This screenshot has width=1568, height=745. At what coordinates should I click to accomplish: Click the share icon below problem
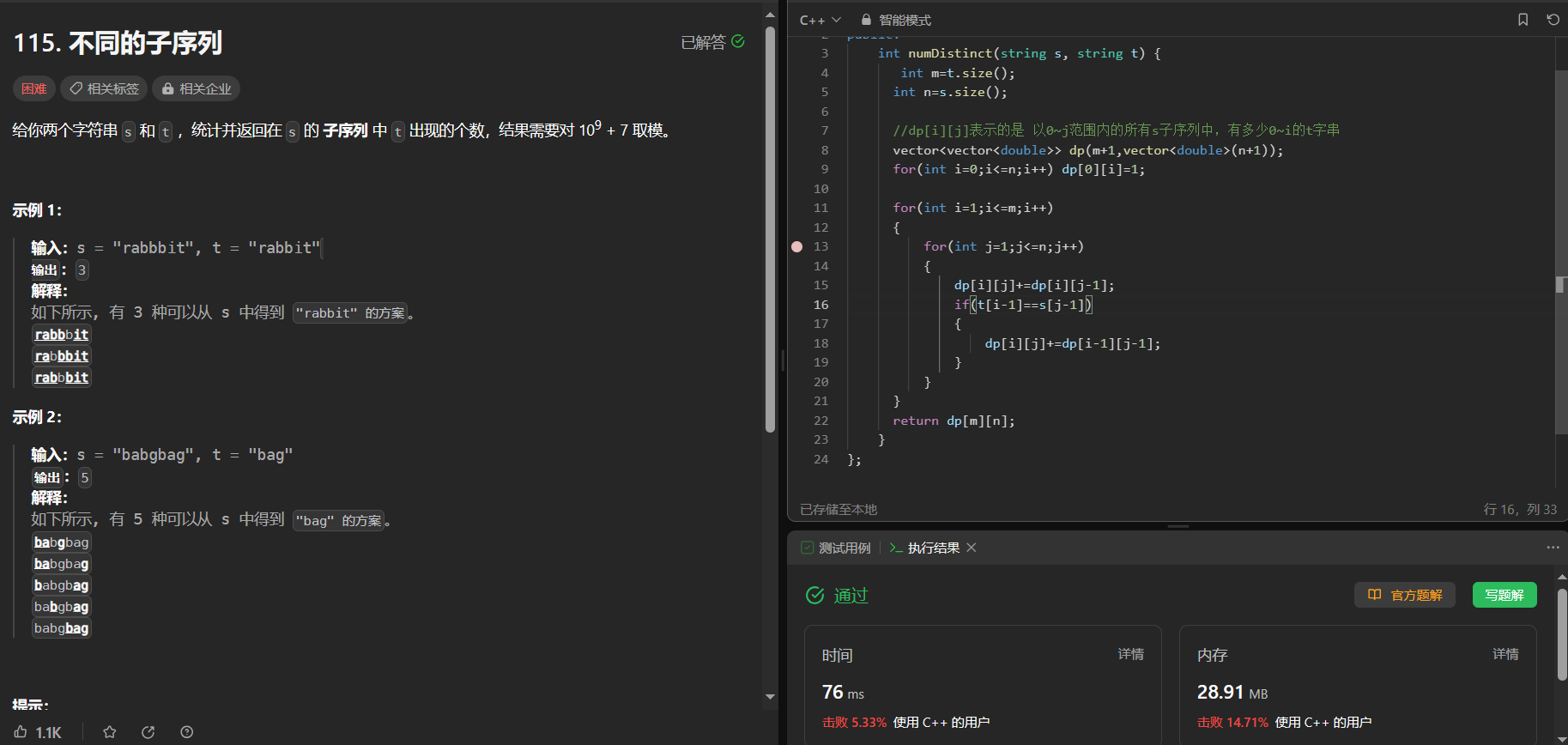pos(148,732)
